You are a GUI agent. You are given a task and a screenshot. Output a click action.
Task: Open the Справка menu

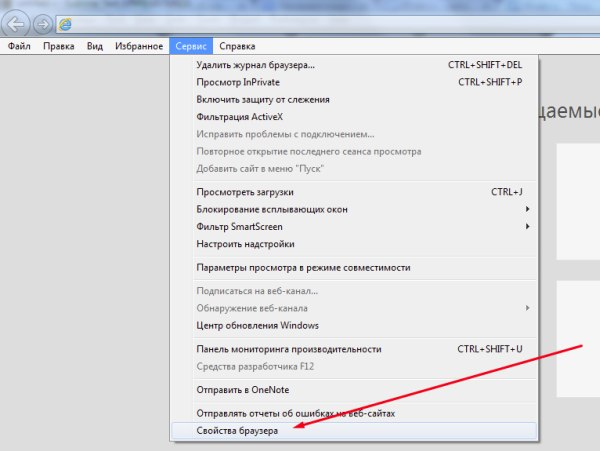(237, 46)
